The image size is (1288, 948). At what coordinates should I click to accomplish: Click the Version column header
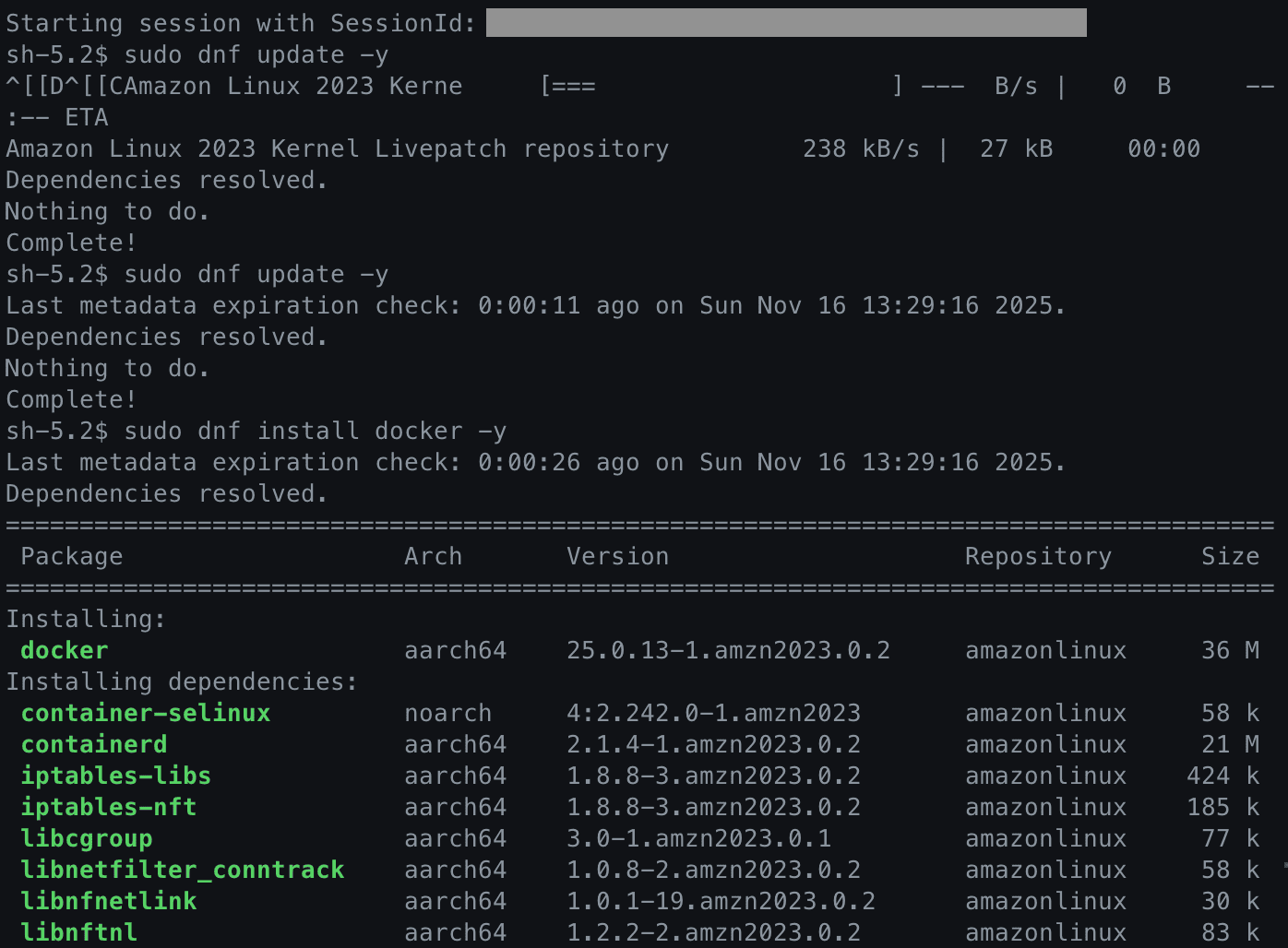point(617,556)
